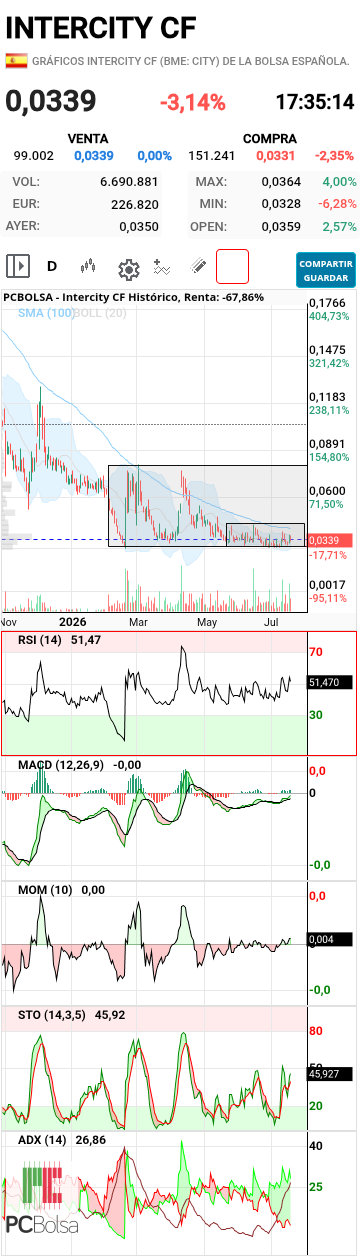This screenshot has height=1256, width=360.
Task: Select the drawing pencil tool
Action: point(198,267)
